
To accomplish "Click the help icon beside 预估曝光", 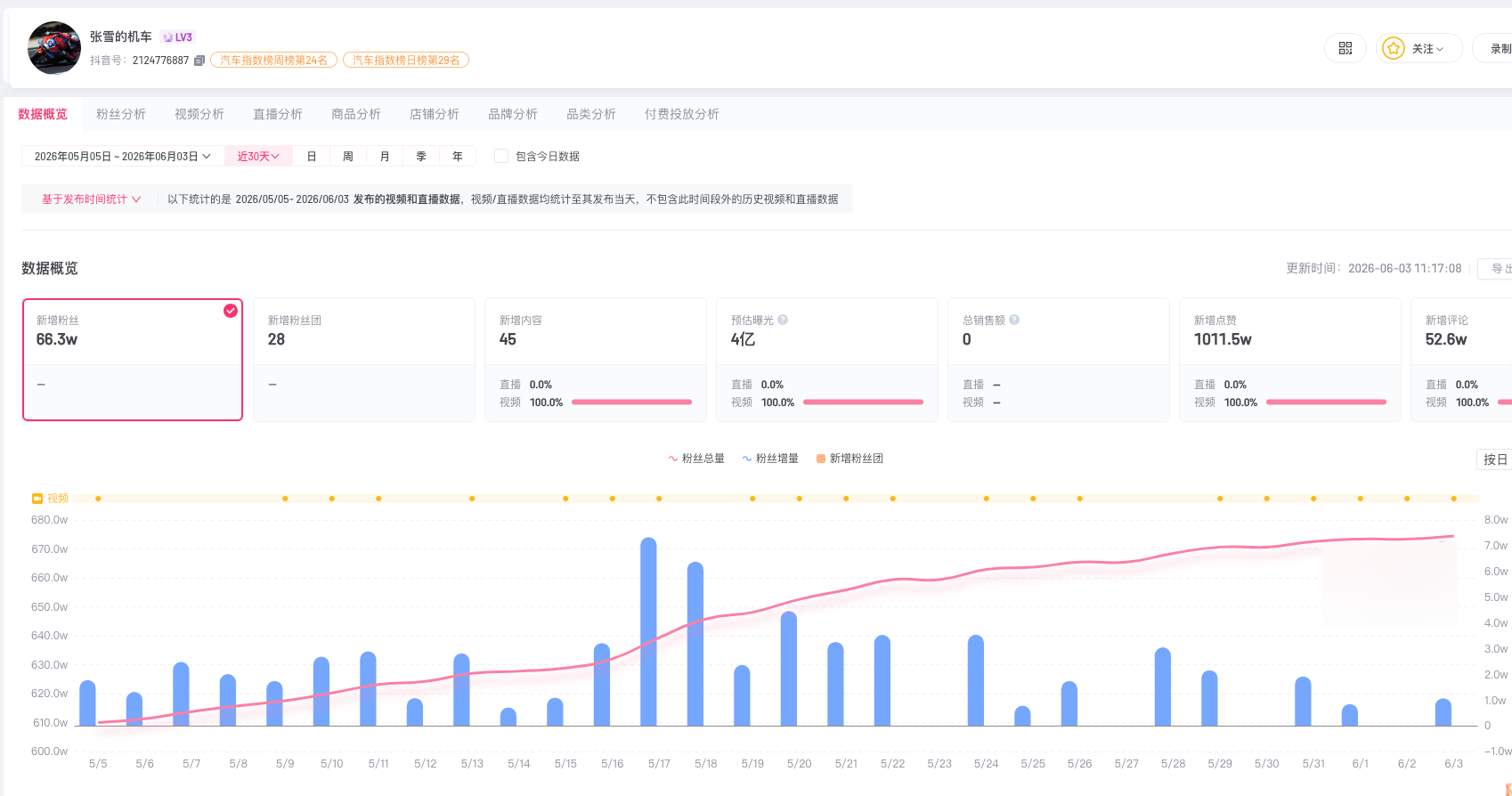I will coord(783,320).
